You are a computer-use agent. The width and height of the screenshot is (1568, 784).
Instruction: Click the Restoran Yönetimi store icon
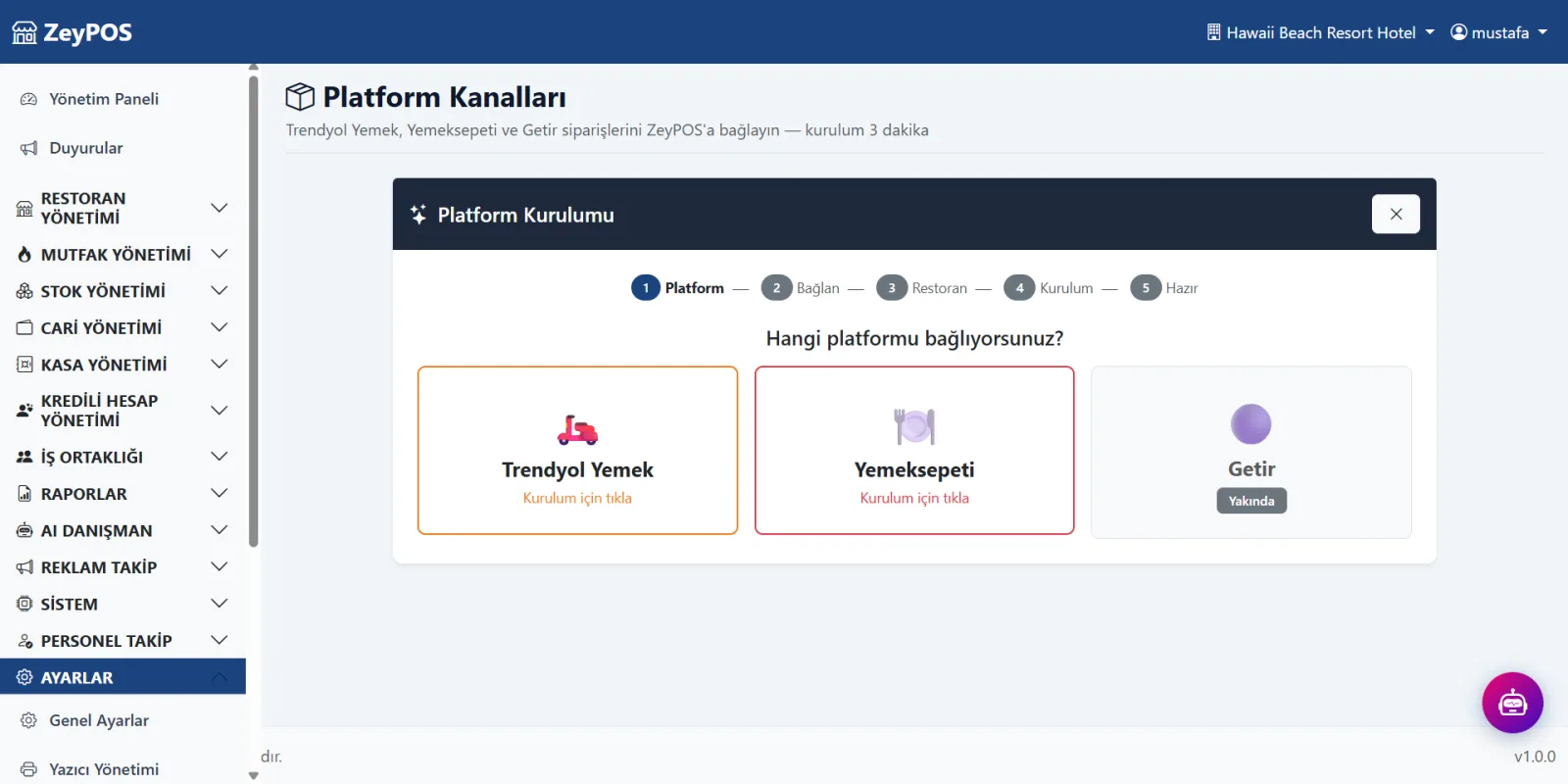[x=24, y=208]
